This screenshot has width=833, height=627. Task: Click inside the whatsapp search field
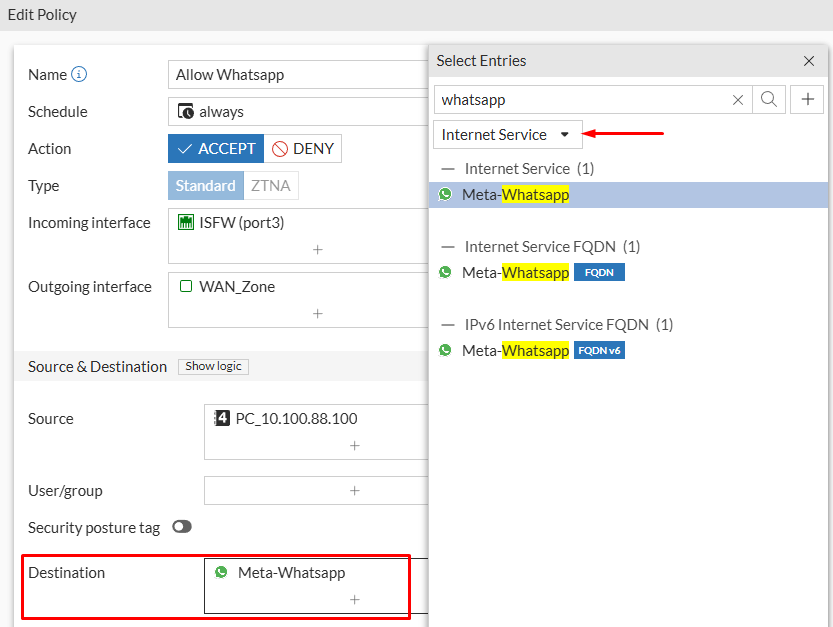(580, 99)
